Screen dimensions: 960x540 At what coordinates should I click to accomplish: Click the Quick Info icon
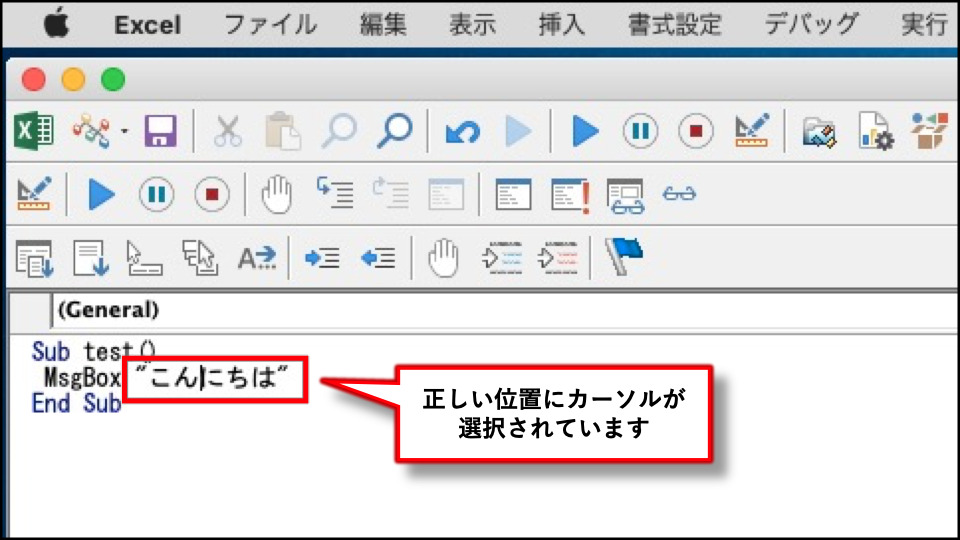pos(144,258)
